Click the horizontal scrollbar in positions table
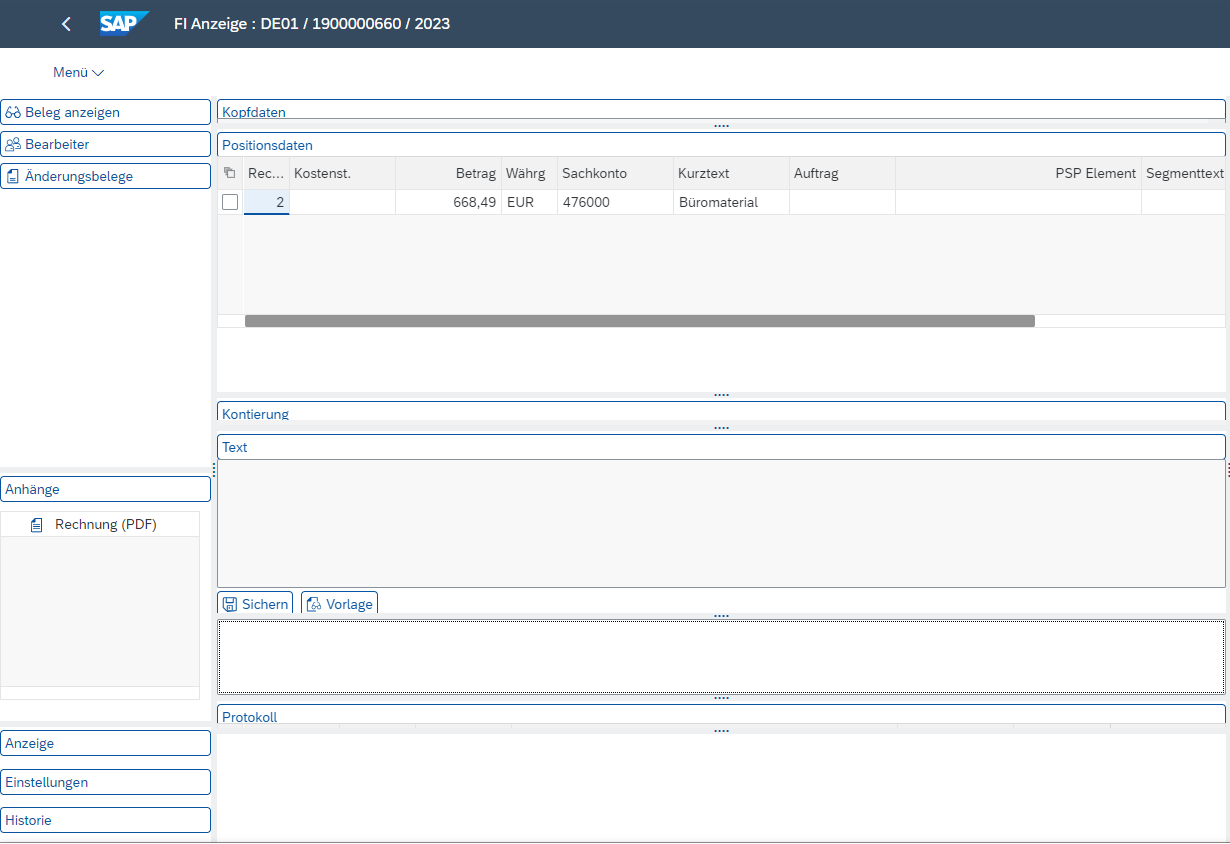The image size is (1230, 844). [640, 321]
